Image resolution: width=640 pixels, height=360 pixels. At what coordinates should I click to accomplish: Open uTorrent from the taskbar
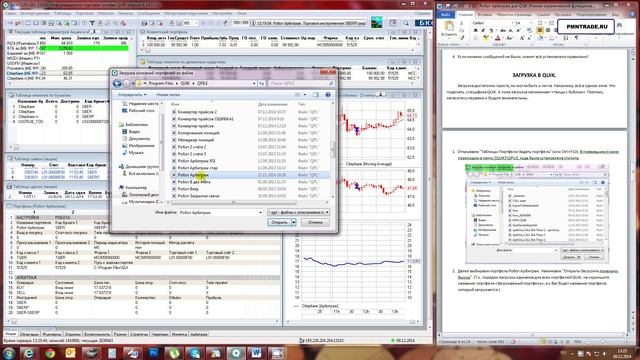174,353
